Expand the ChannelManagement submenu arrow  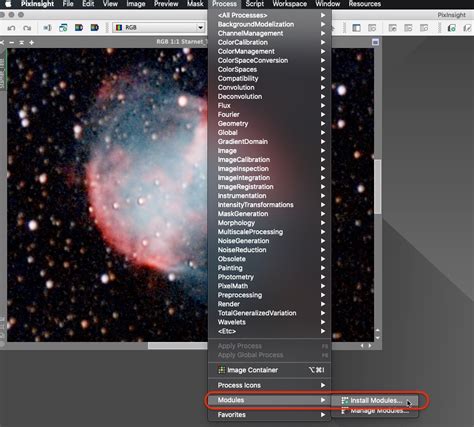(x=323, y=33)
